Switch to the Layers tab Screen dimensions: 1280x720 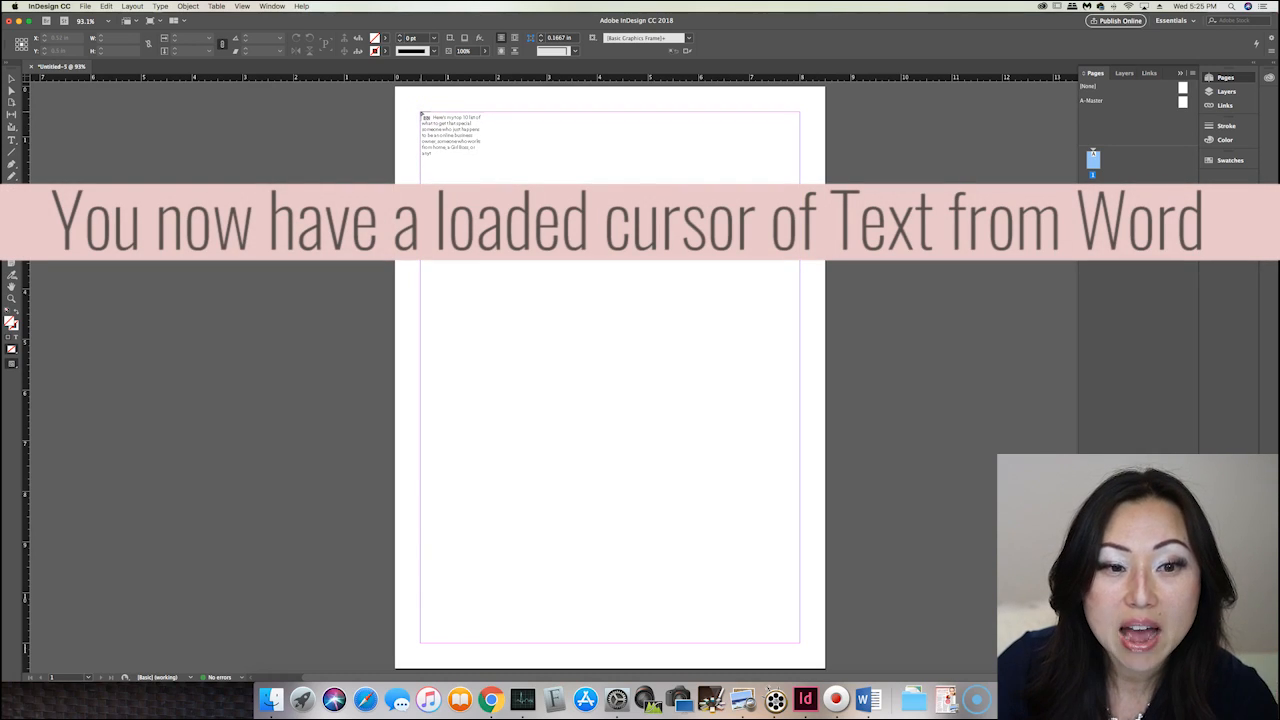(x=1124, y=73)
